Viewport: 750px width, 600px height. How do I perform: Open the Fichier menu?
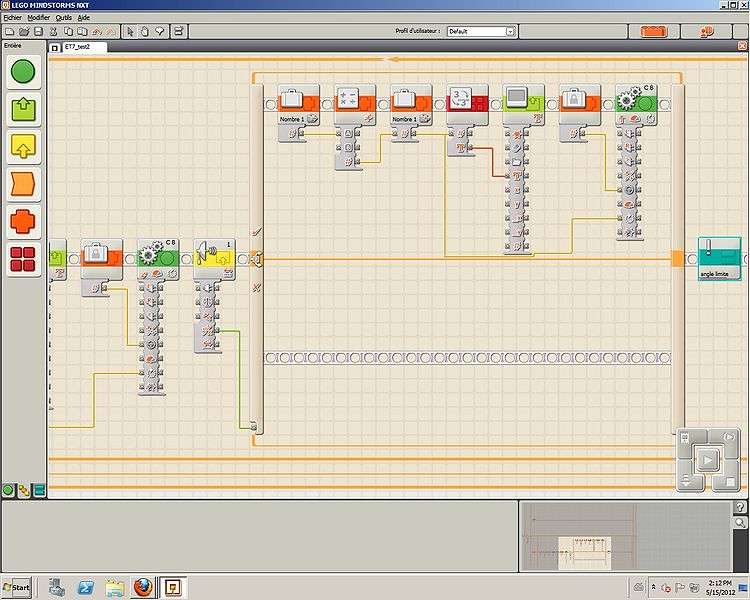[x=12, y=18]
